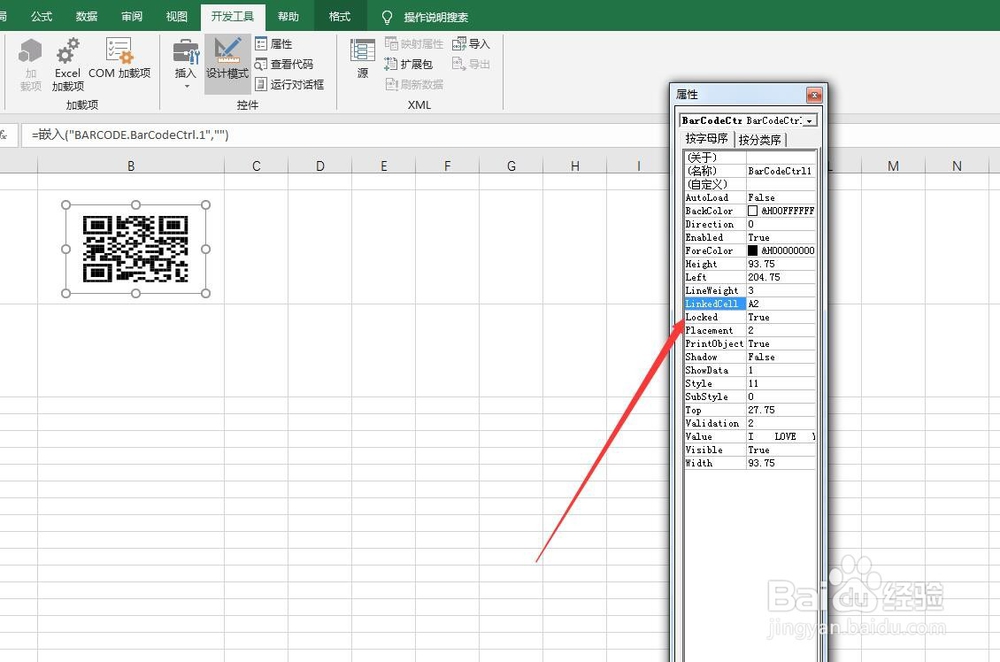Click XML Export button
The width and height of the screenshot is (1000, 662).
(x=471, y=64)
